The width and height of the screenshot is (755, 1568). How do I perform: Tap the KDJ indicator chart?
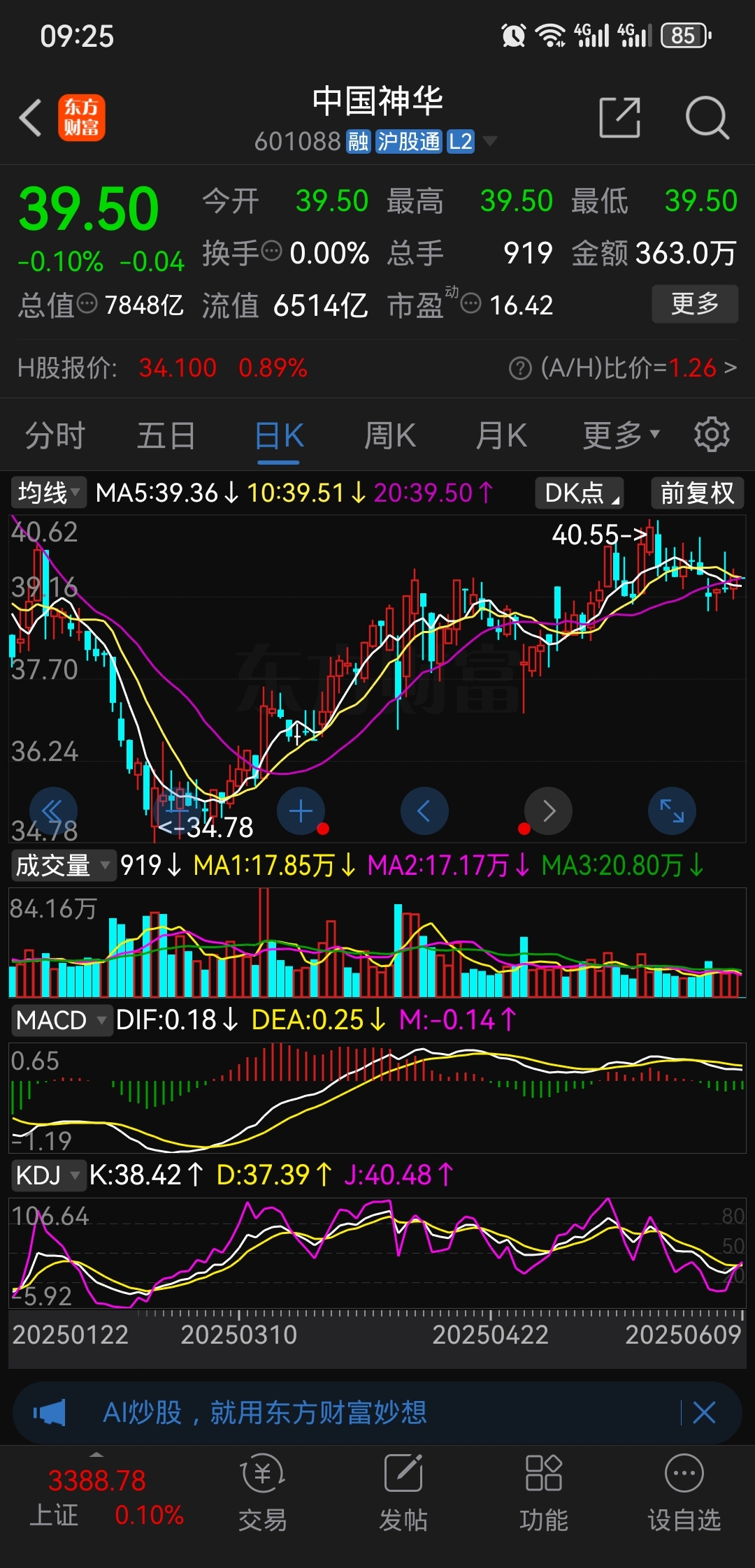click(377, 1253)
